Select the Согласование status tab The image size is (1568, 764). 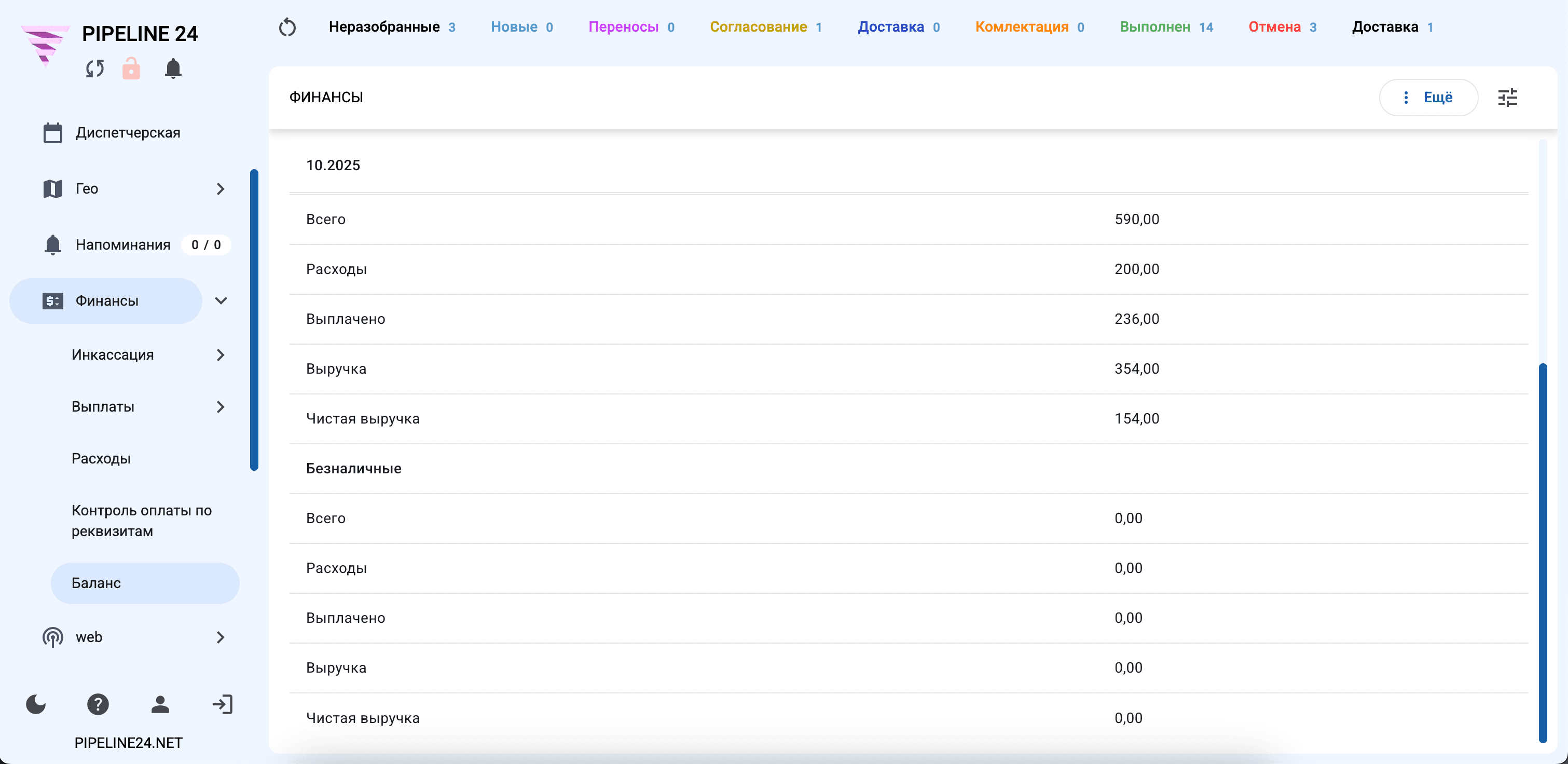tap(766, 28)
